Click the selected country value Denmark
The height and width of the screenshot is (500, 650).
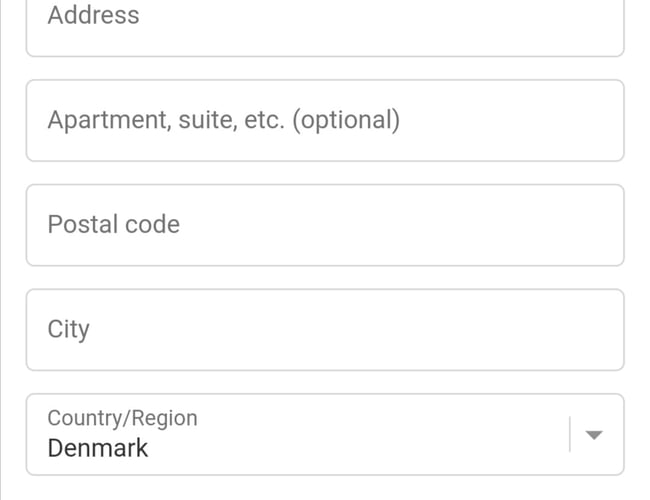click(x=98, y=448)
